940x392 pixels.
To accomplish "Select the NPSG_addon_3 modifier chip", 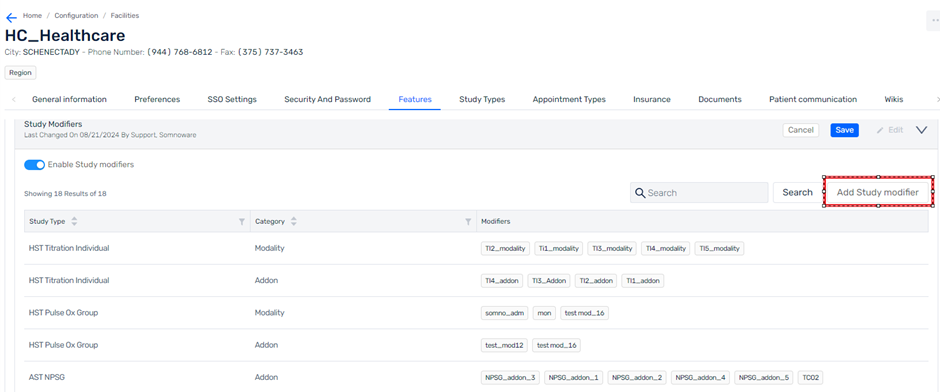I will click(x=510, y=378).
